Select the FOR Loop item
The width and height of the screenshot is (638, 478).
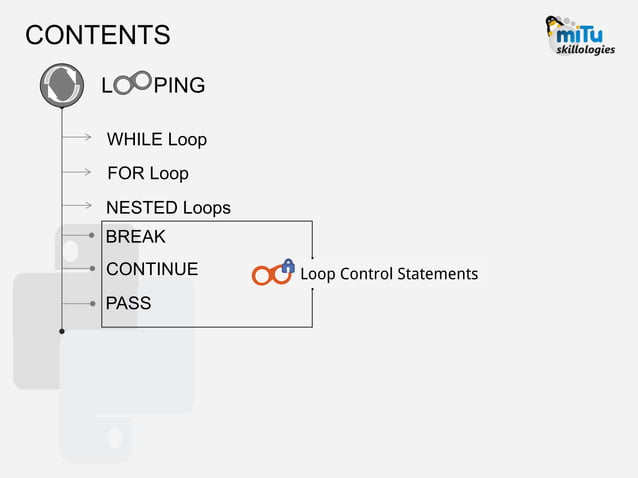pos(148,173)
